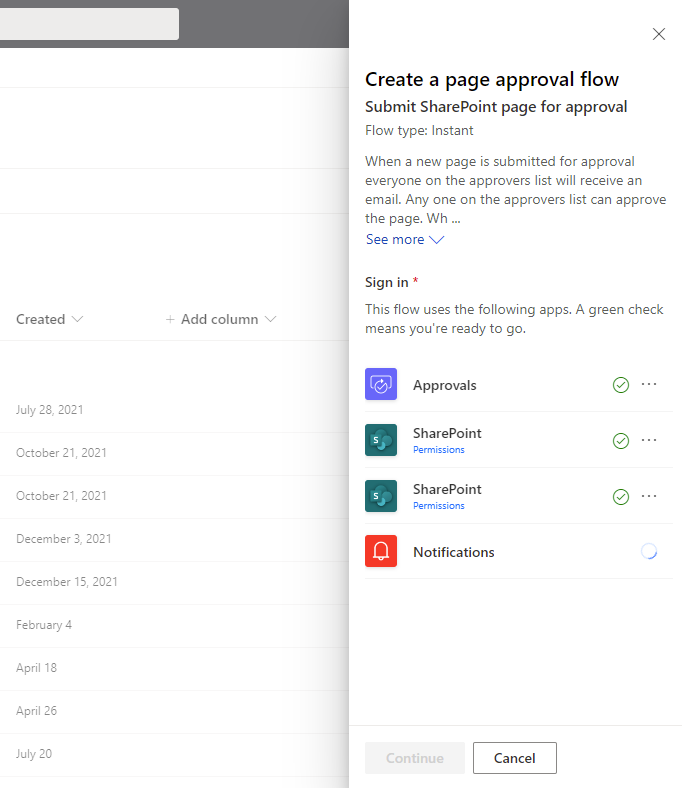This screenshot has height=788, width=682.
Task: Open Permissions link under first SharePoint
Action: [438, 450]
